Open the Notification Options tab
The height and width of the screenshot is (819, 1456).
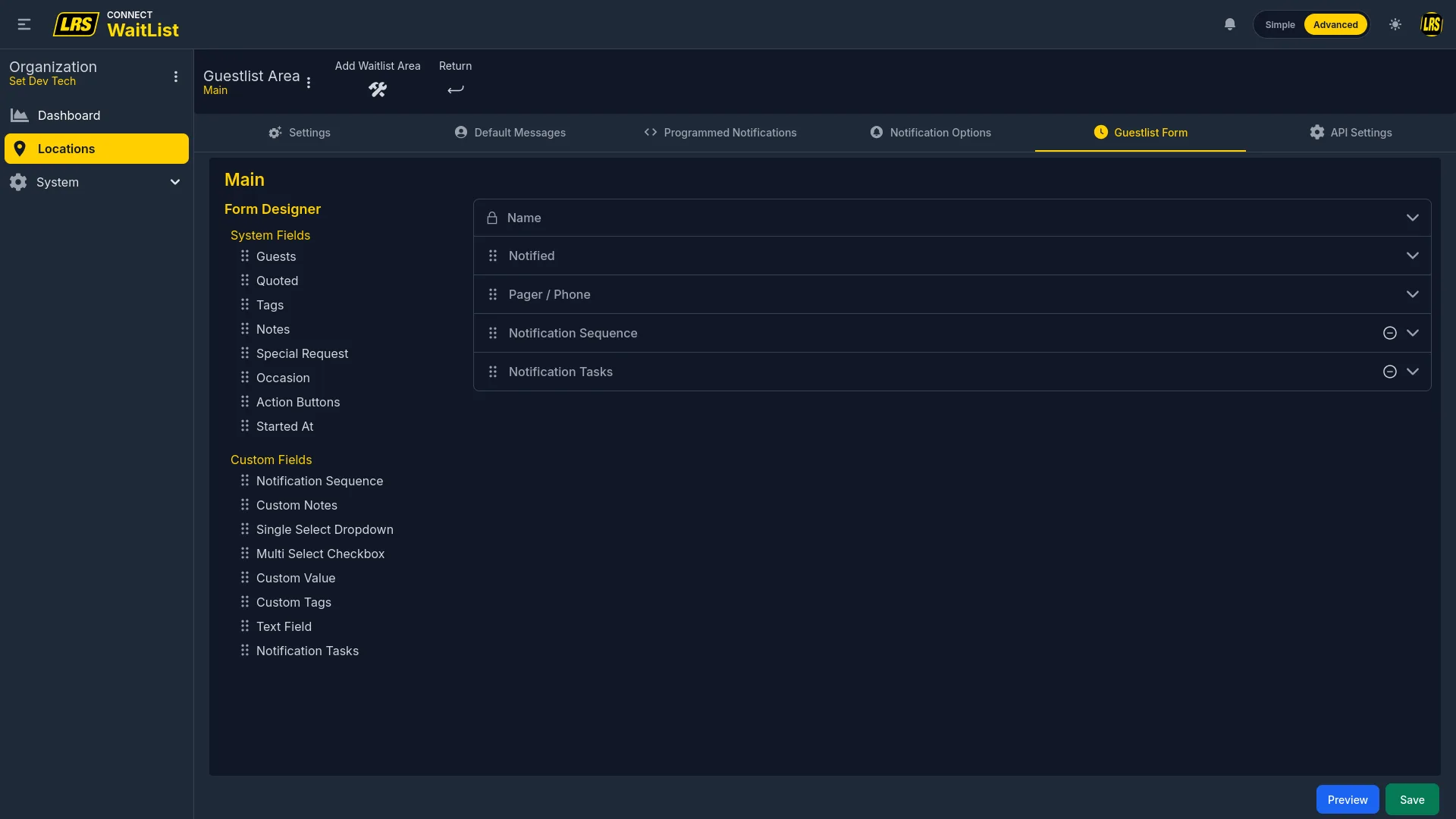(930, 133)
